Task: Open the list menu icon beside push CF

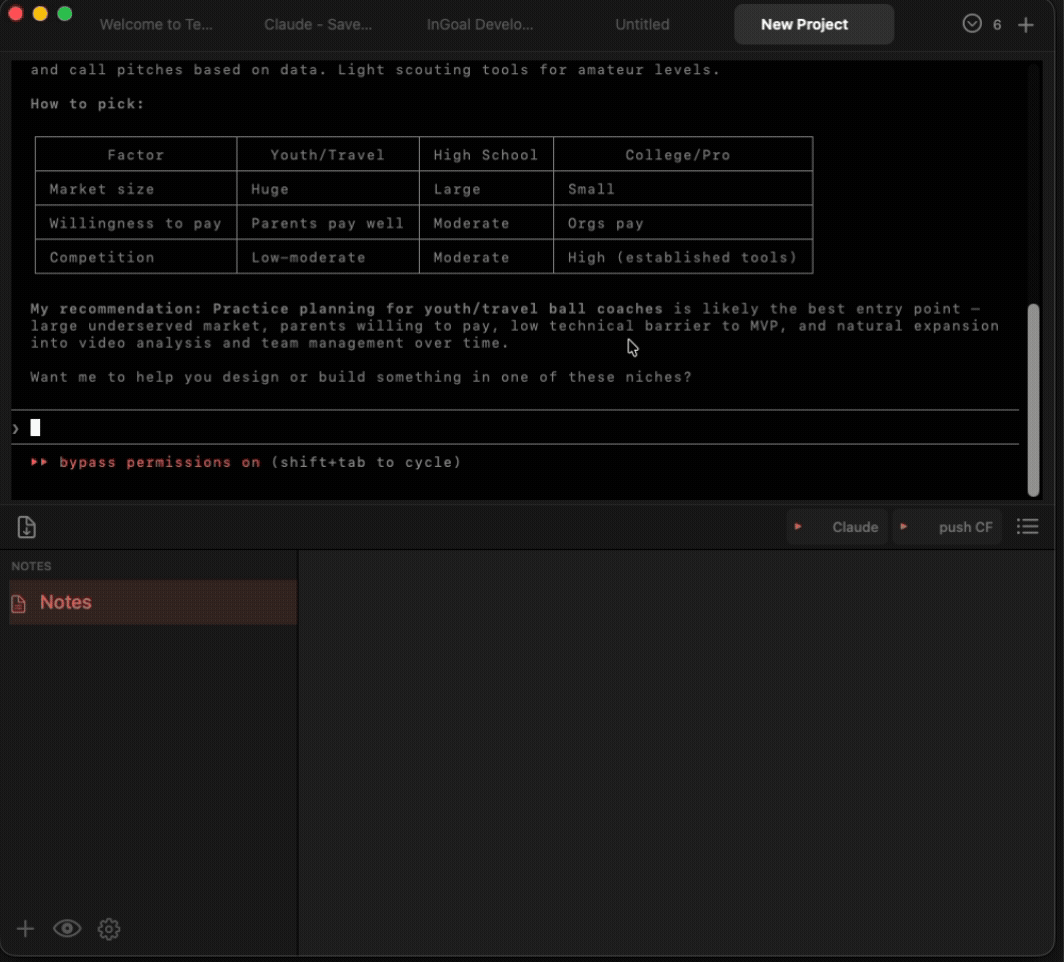Action: 1027,526
